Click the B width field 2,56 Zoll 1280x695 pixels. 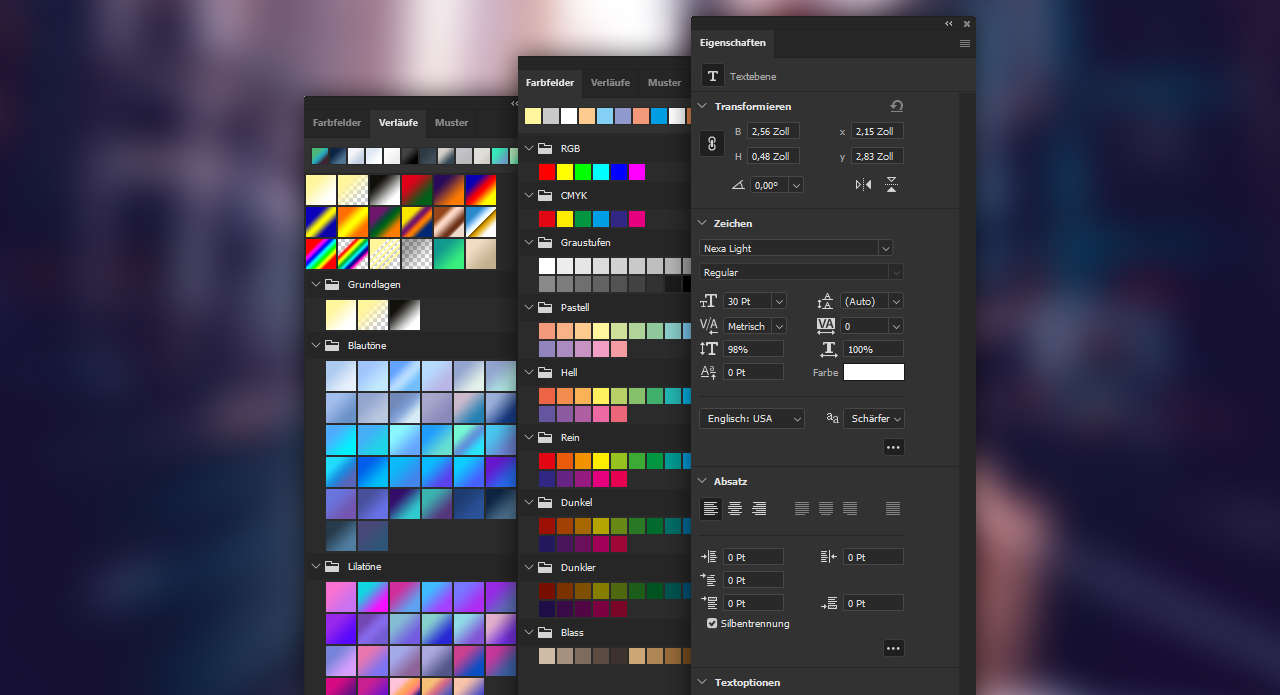(773, 131)
